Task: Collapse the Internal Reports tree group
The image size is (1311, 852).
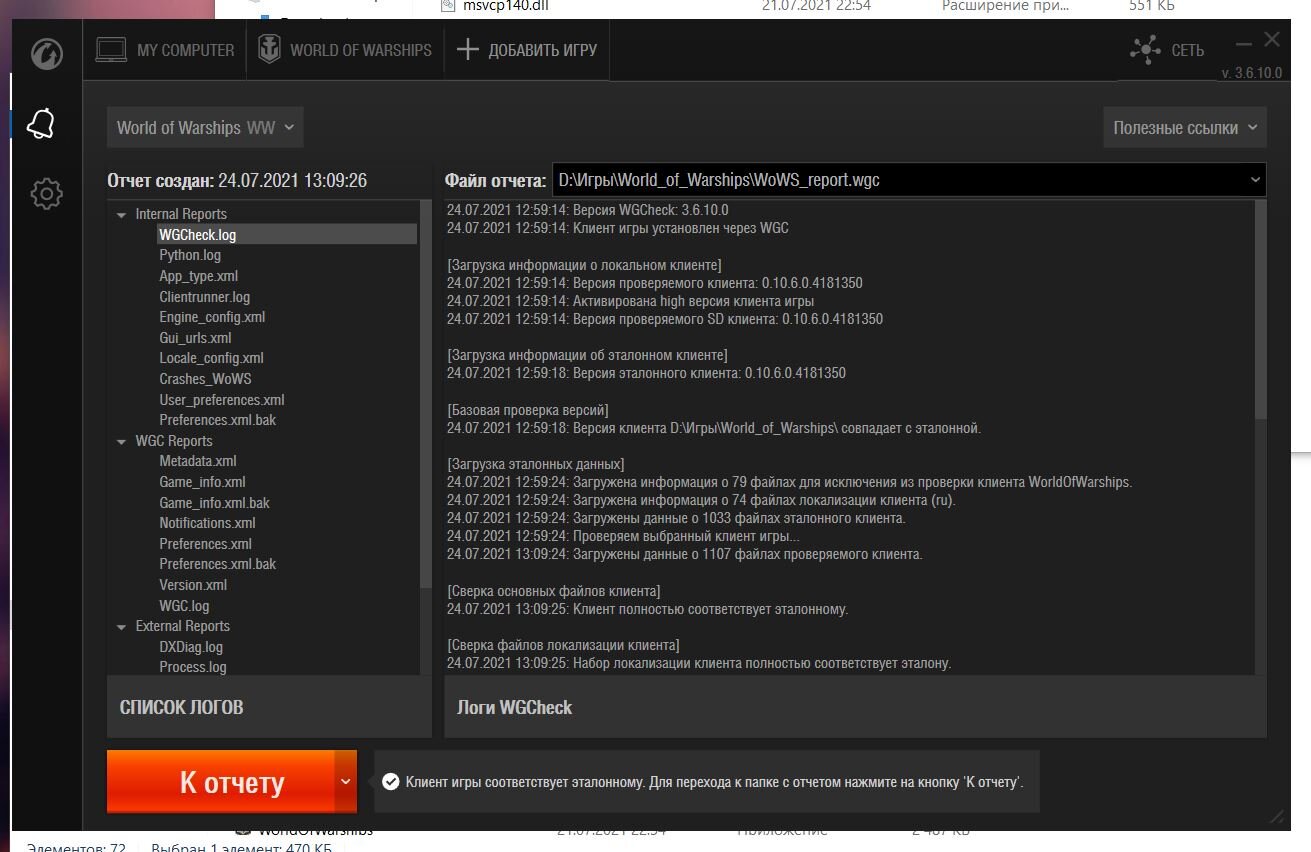Action: tap(122, 215)
